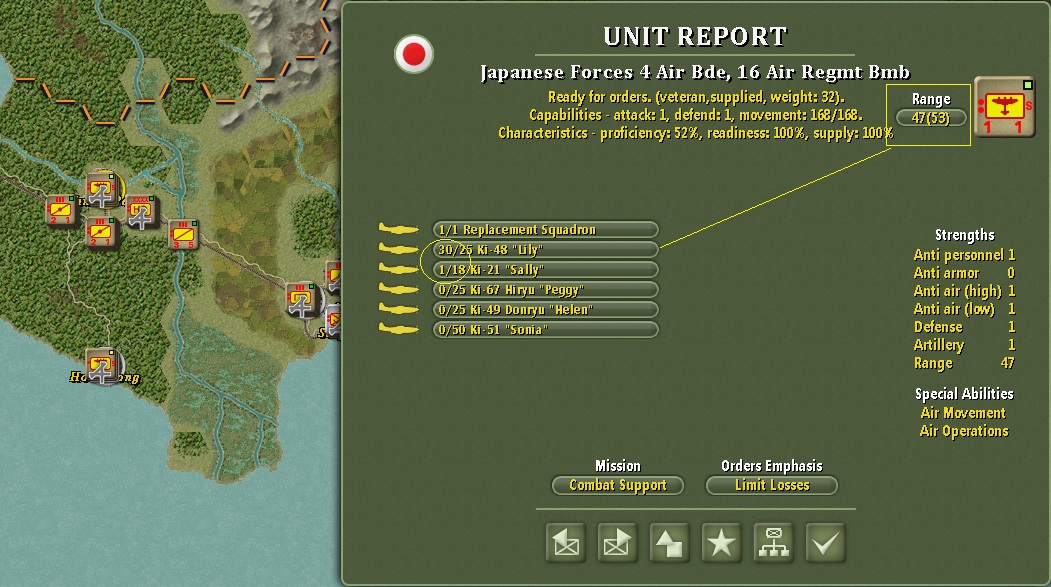Click the Defense strength line
Viewport: 1051px width, 587px height.
coord(964,327)
